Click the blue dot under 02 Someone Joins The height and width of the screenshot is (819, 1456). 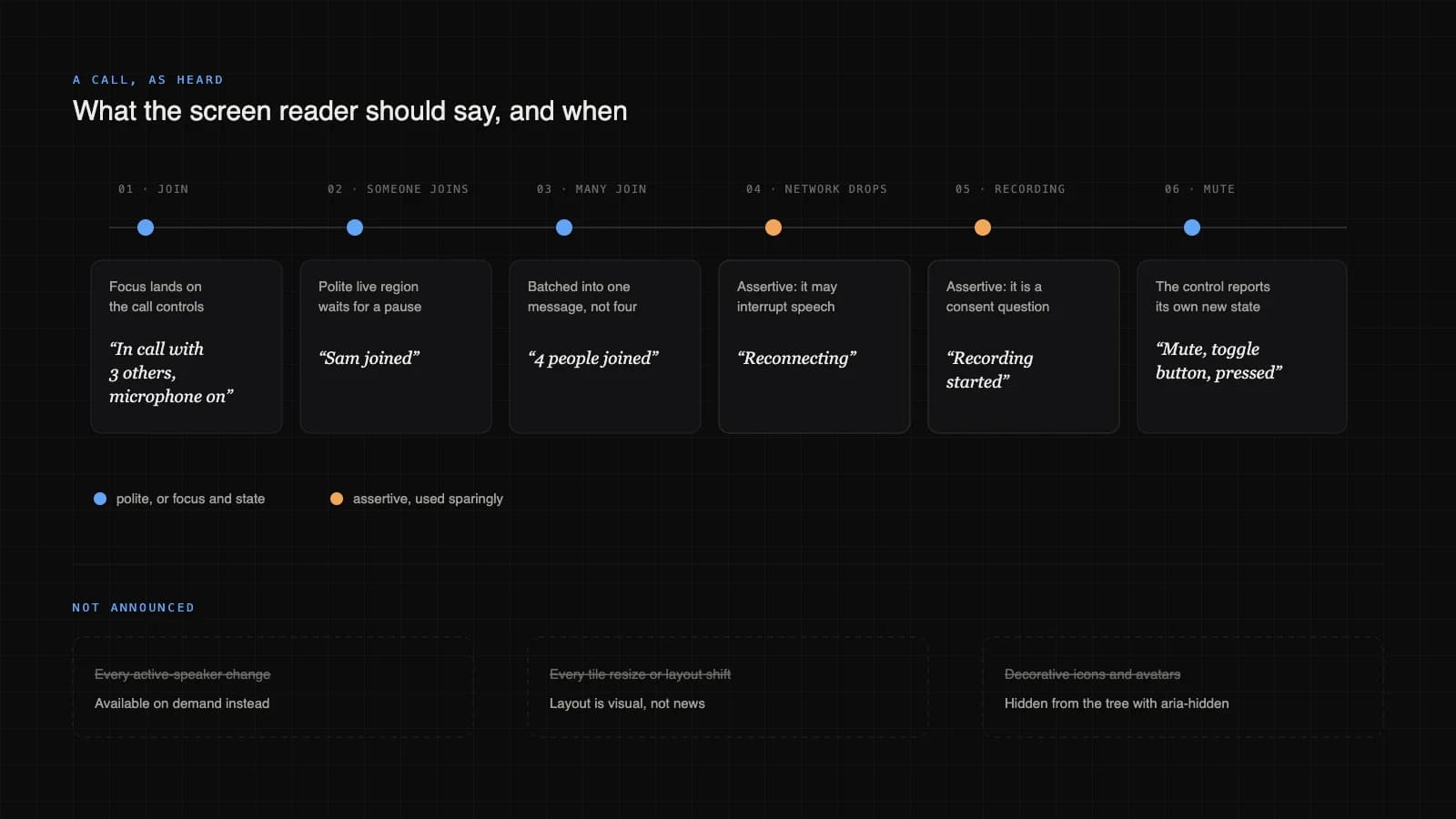(355, 227)
